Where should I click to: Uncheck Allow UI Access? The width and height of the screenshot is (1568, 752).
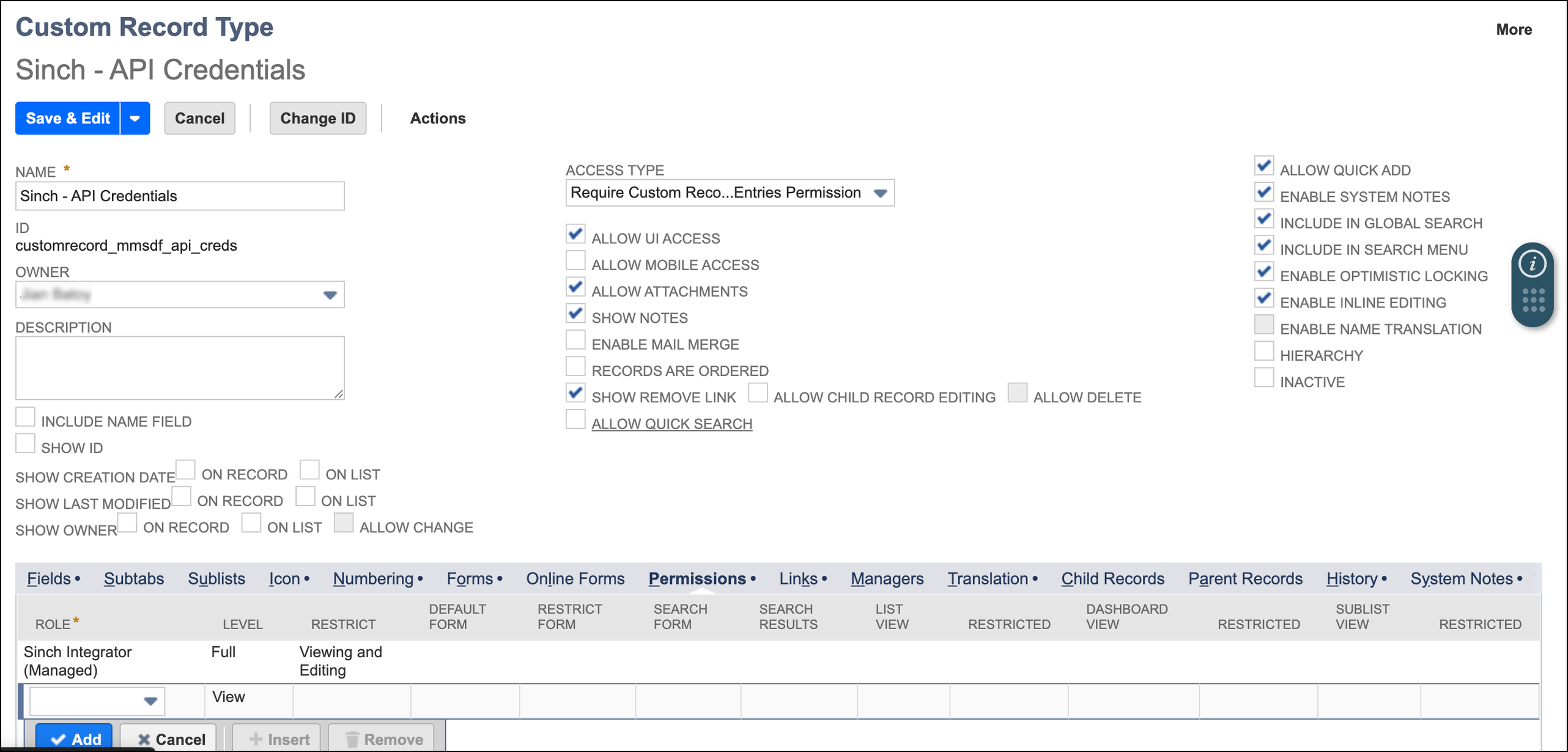[x=575, y=234]
